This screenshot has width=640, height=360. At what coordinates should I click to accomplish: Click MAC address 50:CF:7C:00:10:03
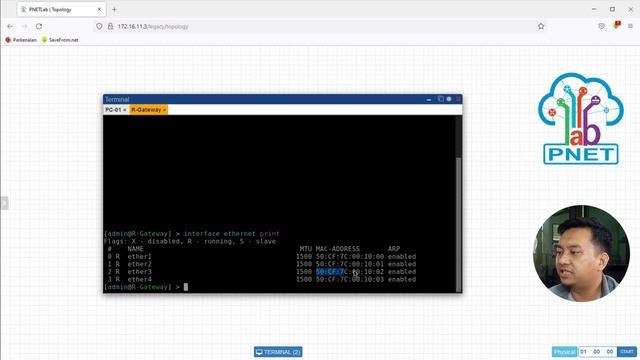pyautogui.click(x=350, y=280)
